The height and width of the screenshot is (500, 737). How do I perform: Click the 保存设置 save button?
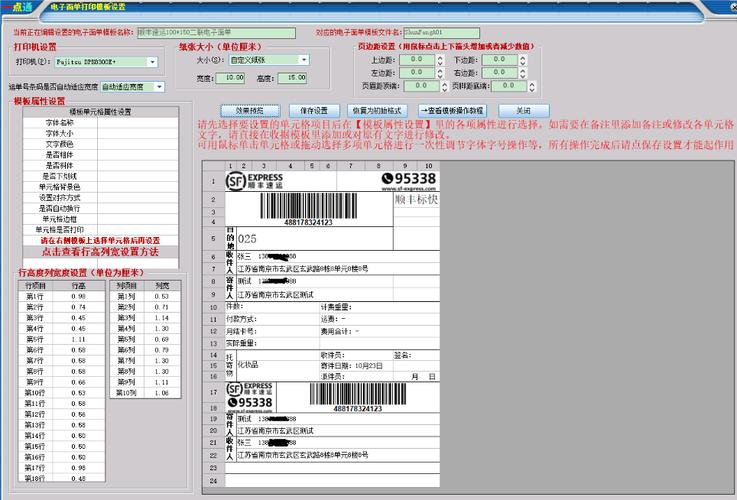click(315, 110)
